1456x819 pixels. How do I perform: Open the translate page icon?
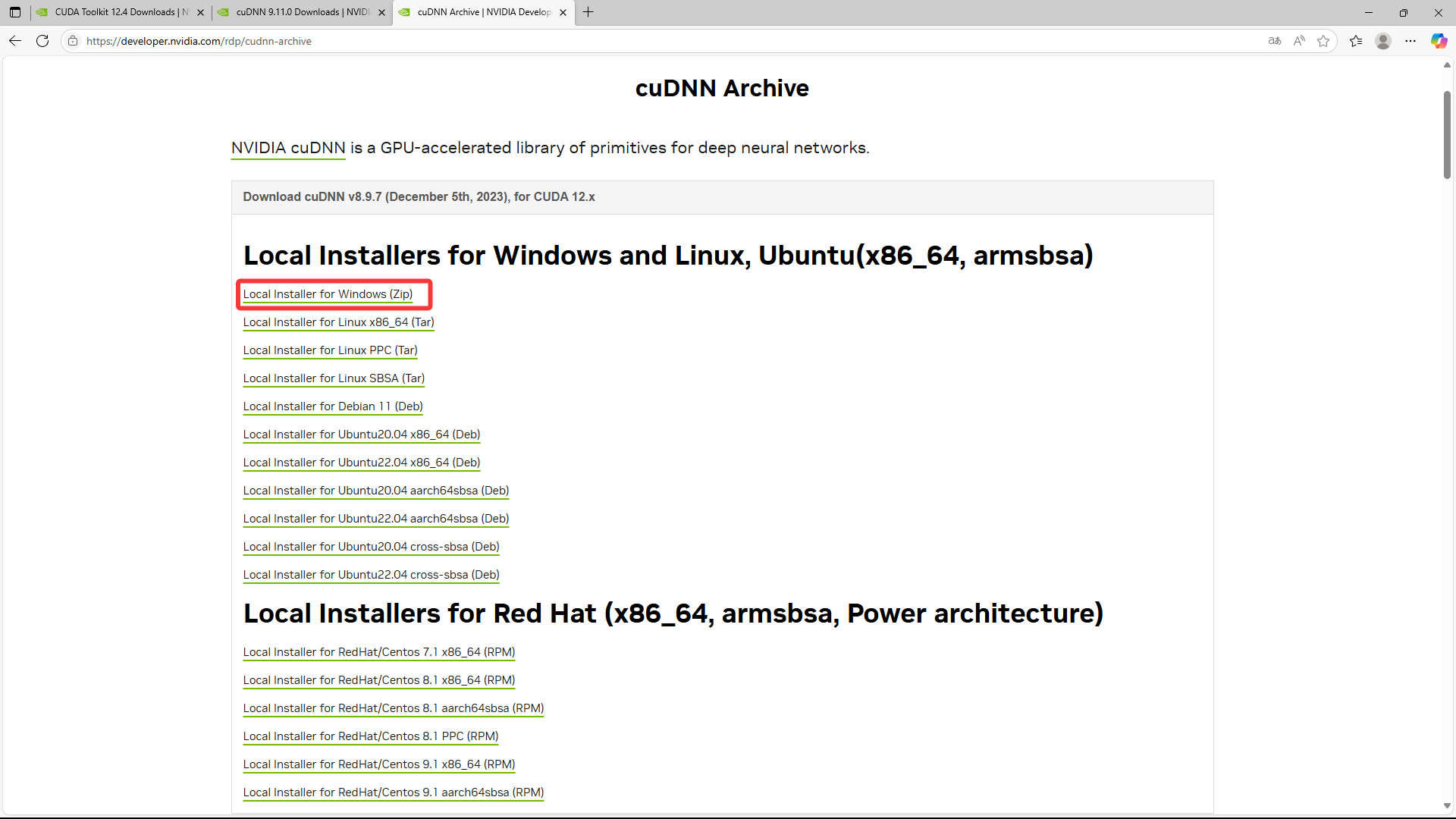pyautogui.click(x=1275, y=41)
